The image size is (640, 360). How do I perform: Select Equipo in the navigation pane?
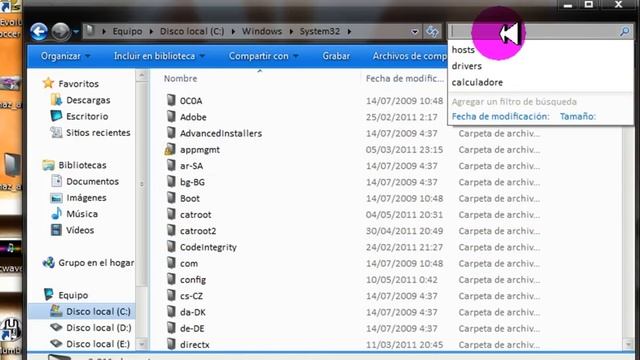coord(73,295)
